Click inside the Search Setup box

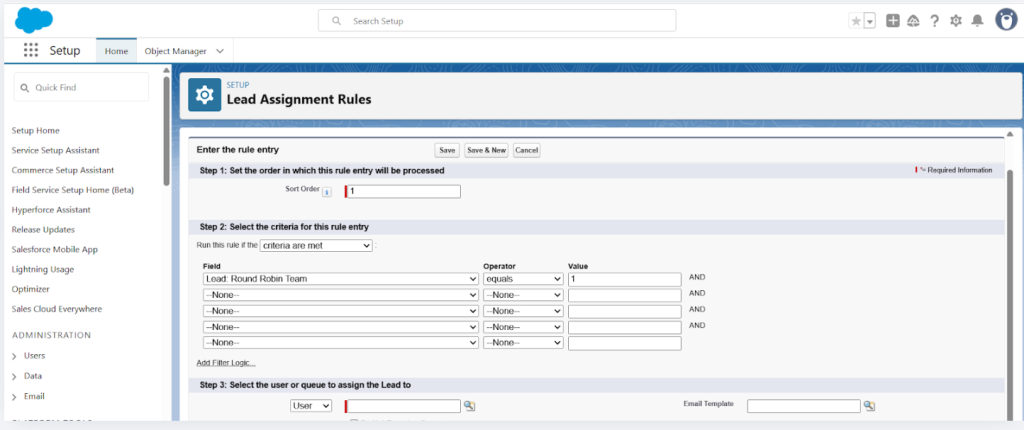(x=497, y=21)
